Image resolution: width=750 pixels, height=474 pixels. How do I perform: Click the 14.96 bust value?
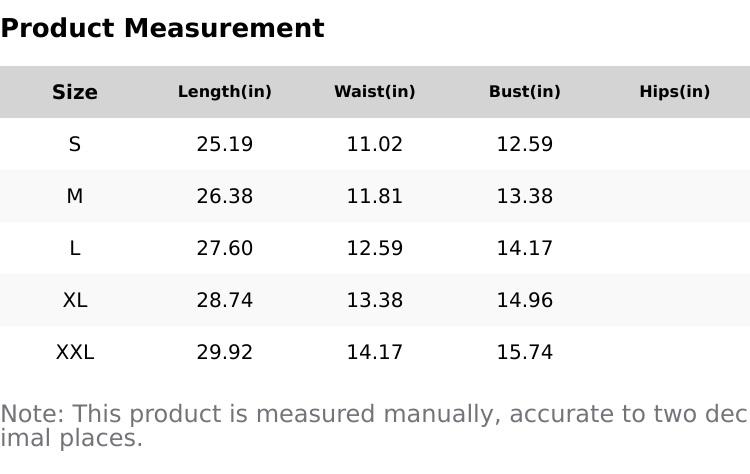[x=525, y=300]
